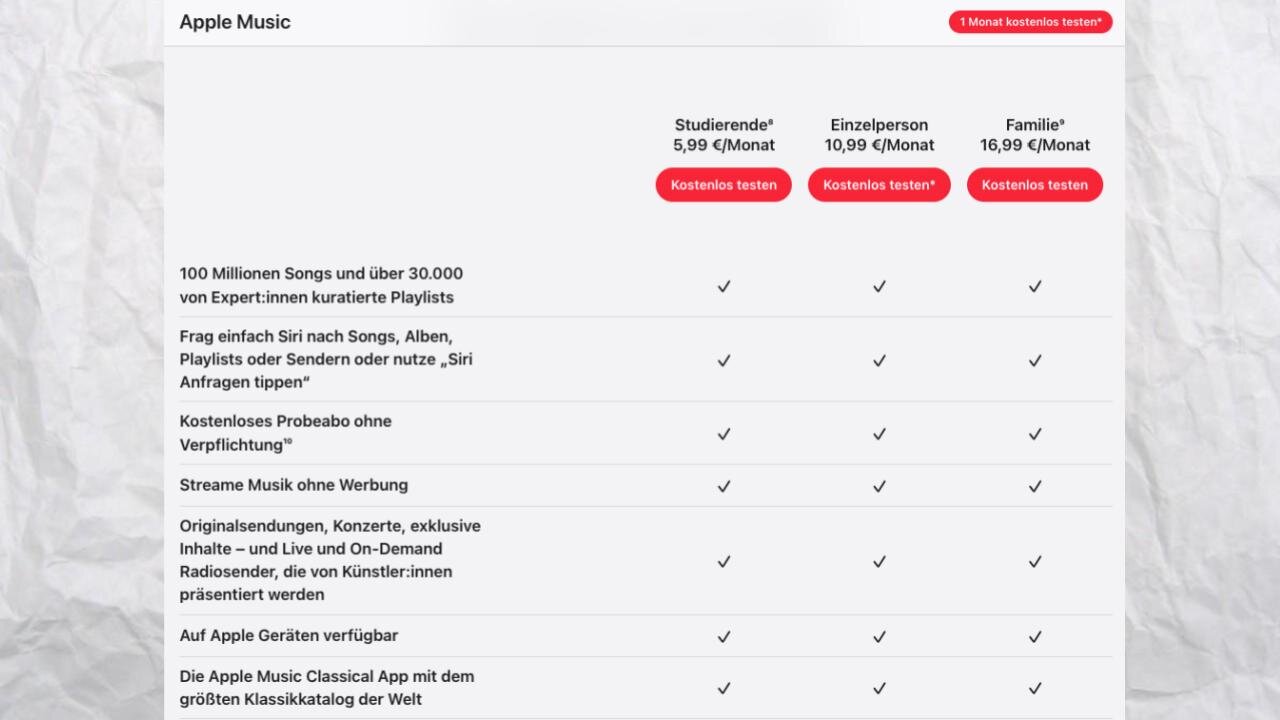Screen dimensions: 1280x720
Task: Click Familie checkmark for 'Auf Apple Geräten verfügbar'
Action: (1035, 636)
